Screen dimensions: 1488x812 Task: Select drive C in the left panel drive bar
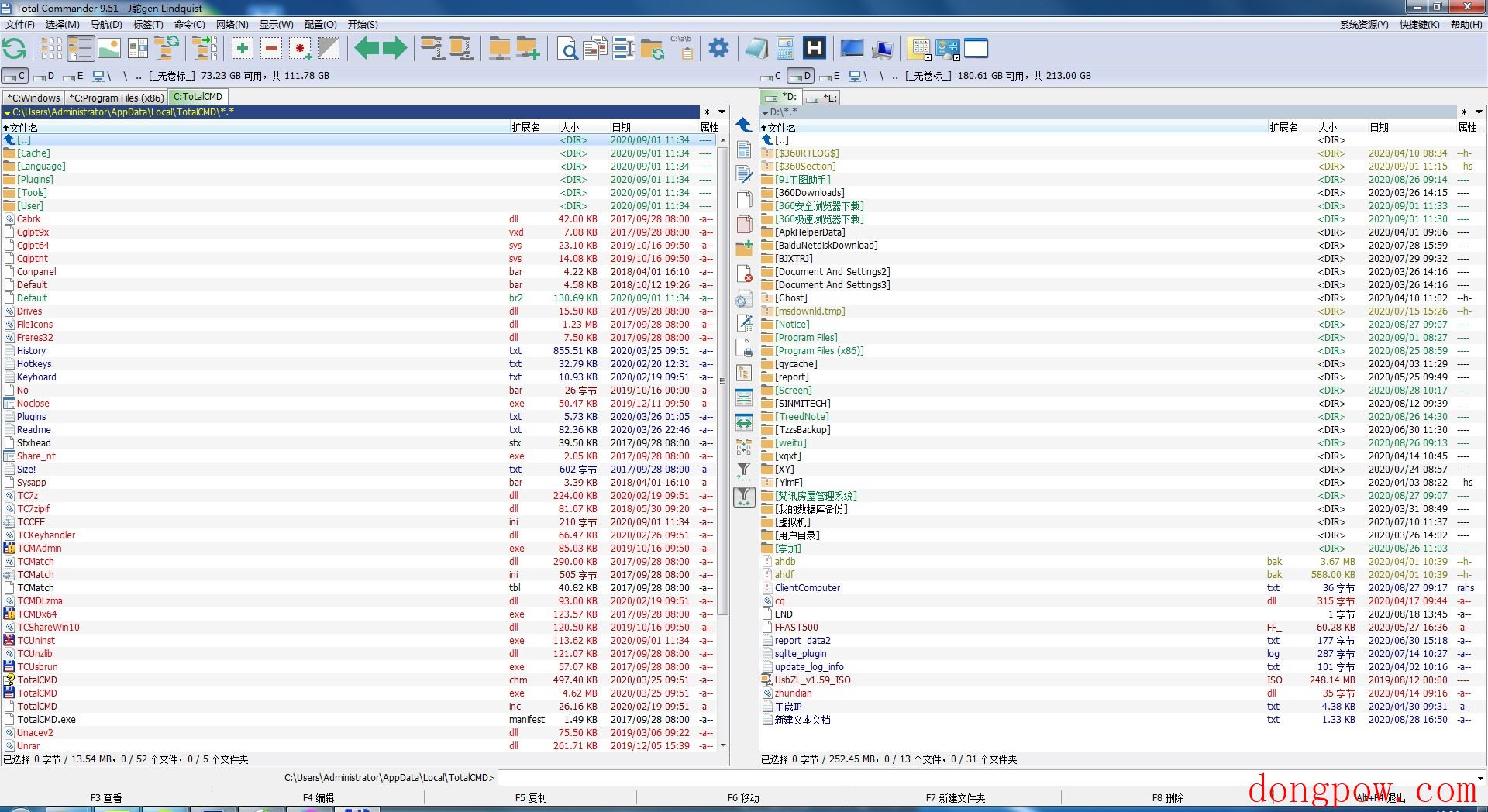point(15,76)
